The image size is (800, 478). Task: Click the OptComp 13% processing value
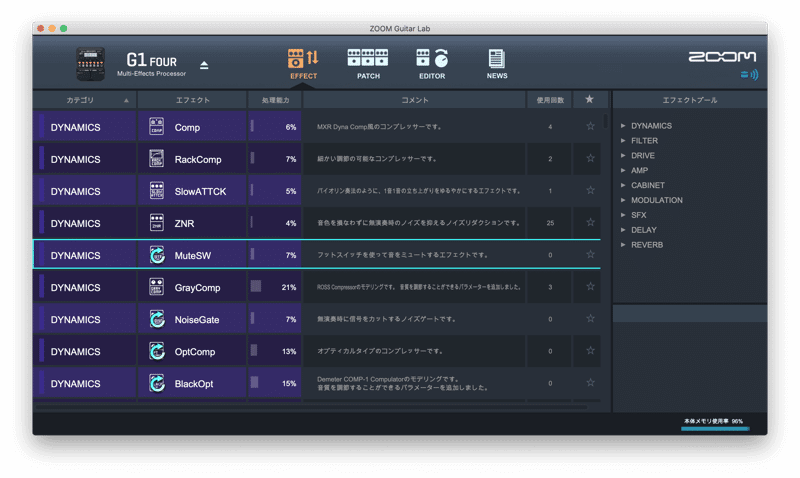point(289,351)
